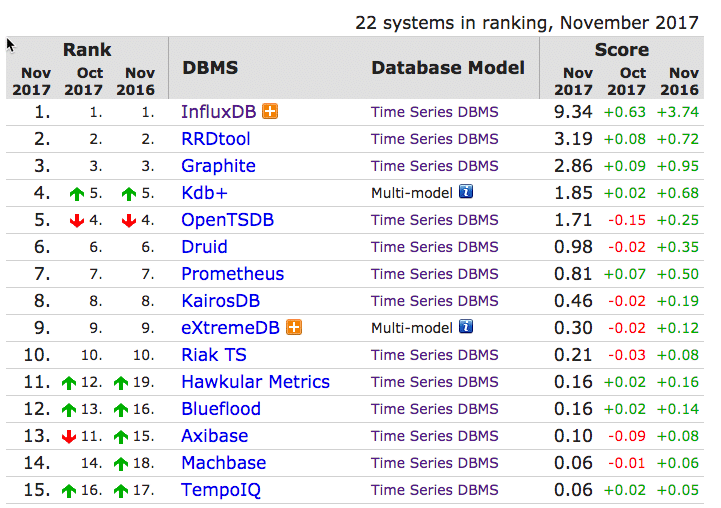Open the RRDtool database page
721x508 pixels.
coord(216,139)
